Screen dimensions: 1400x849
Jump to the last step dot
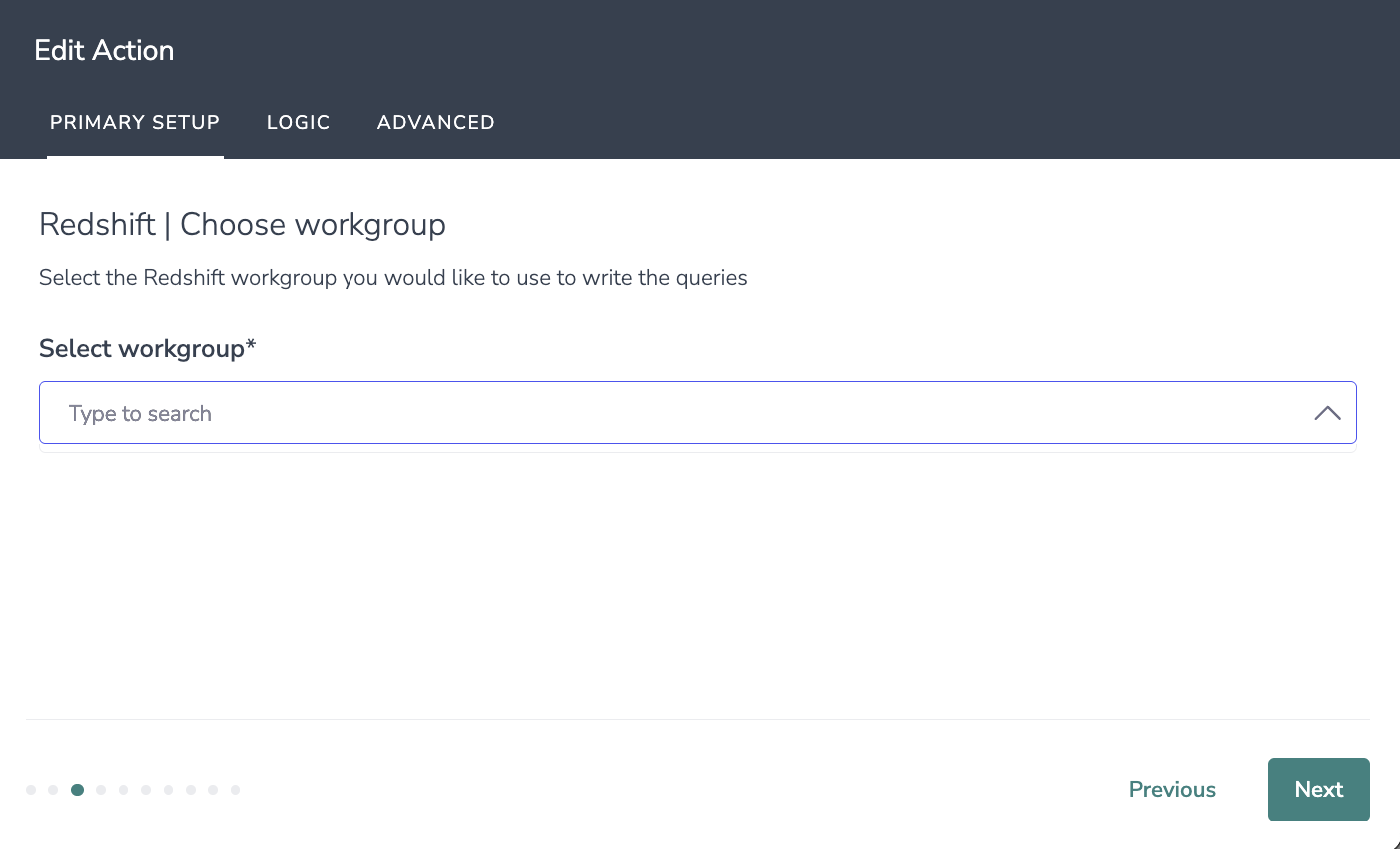[x=235, y=790]
